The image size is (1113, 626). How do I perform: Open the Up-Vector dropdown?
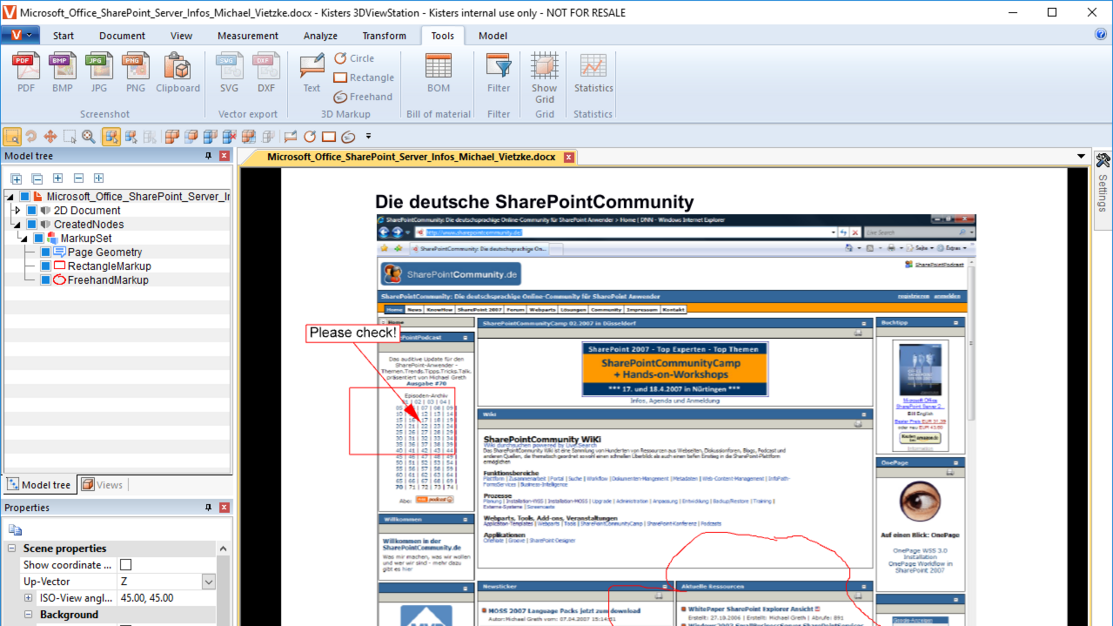click(x=209, y=581)
